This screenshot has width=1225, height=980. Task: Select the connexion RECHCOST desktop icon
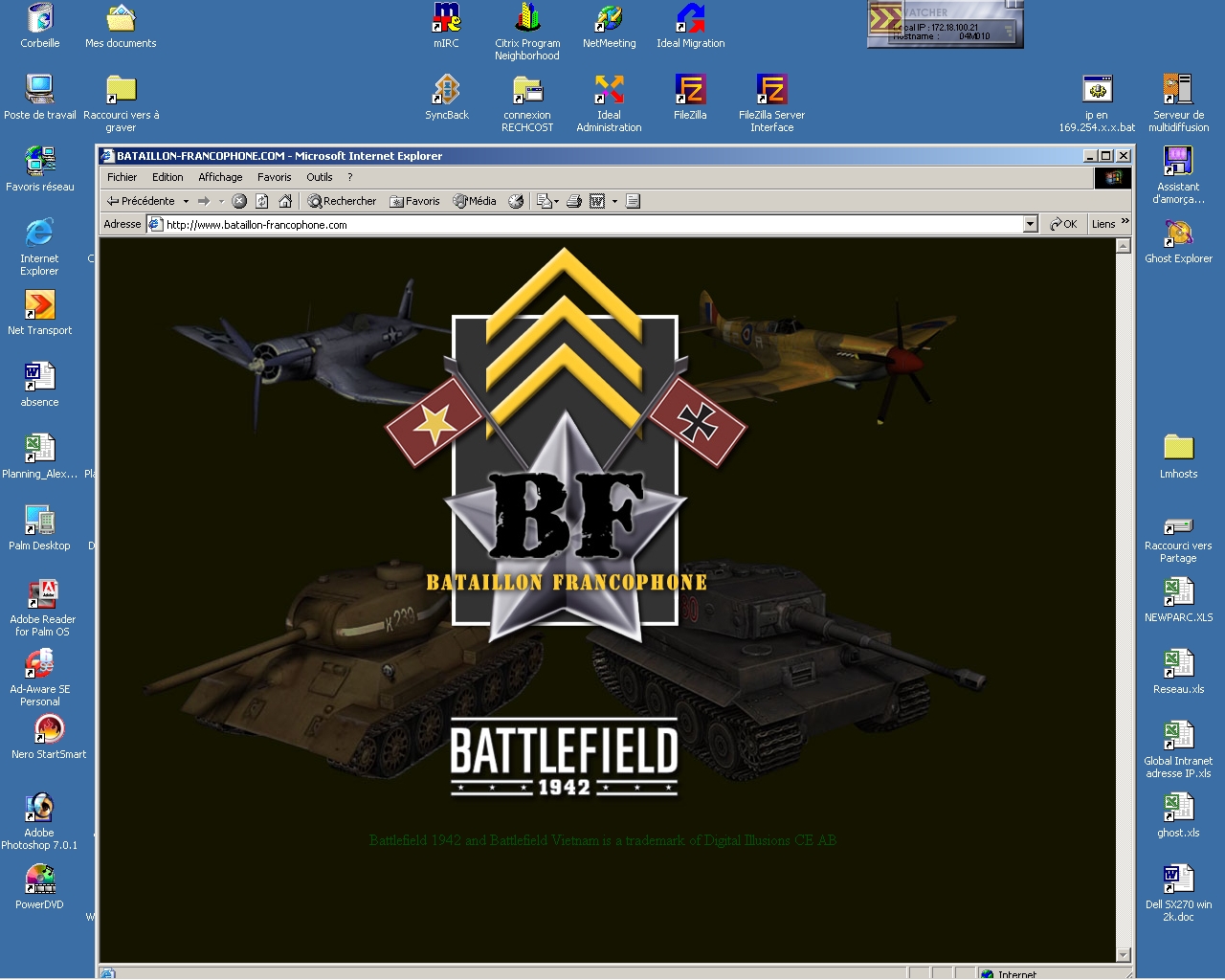(527, 103)
